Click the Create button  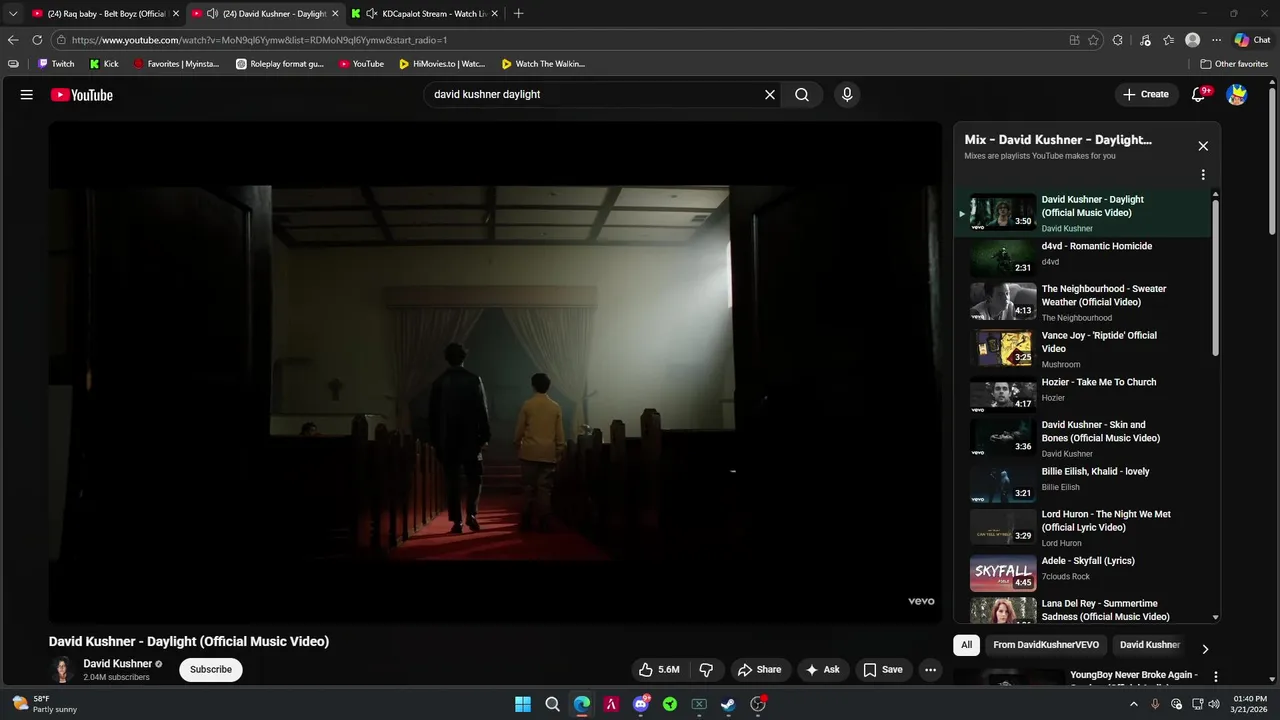(x=1146, y=95)
